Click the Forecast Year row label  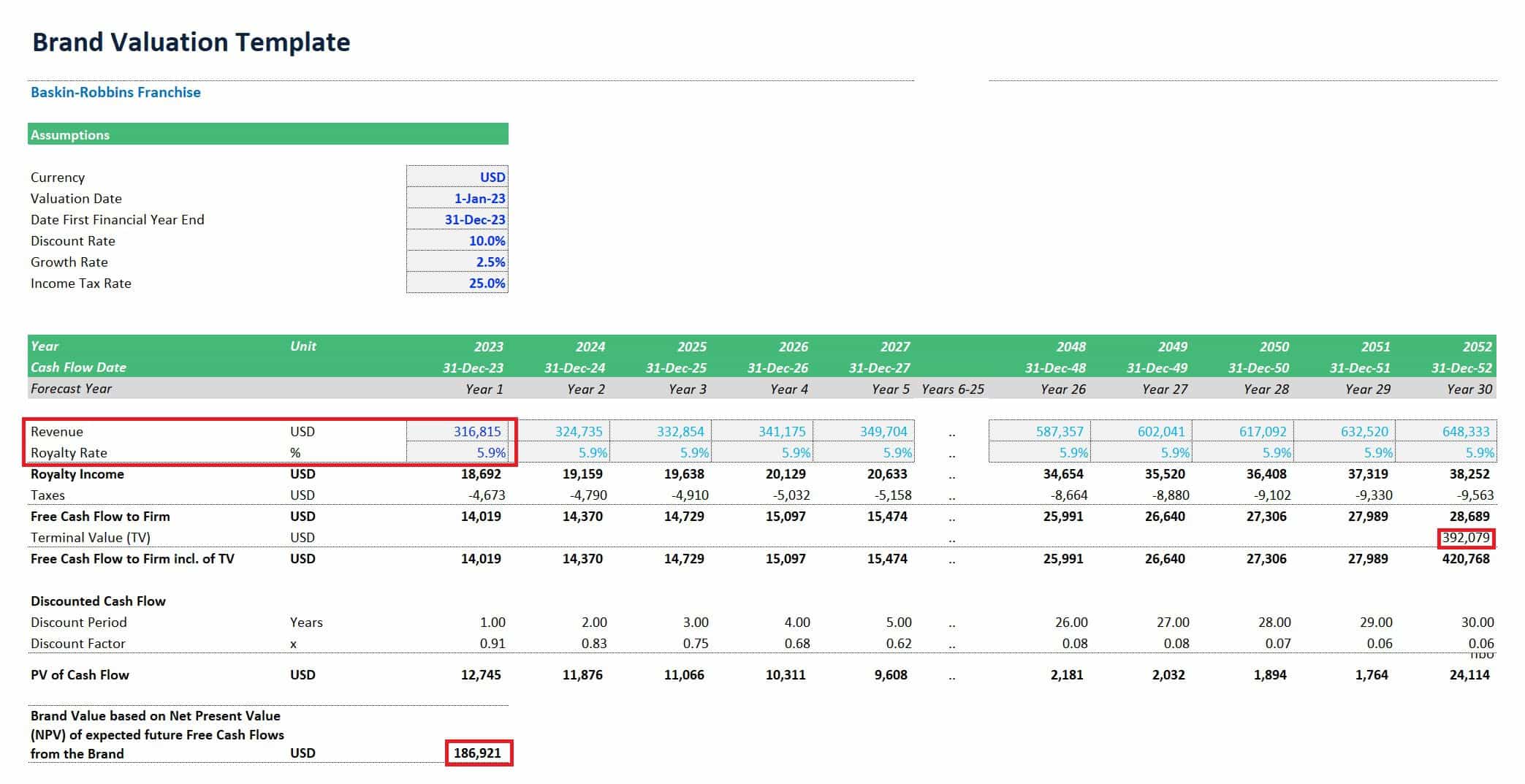tap(71, 388)
